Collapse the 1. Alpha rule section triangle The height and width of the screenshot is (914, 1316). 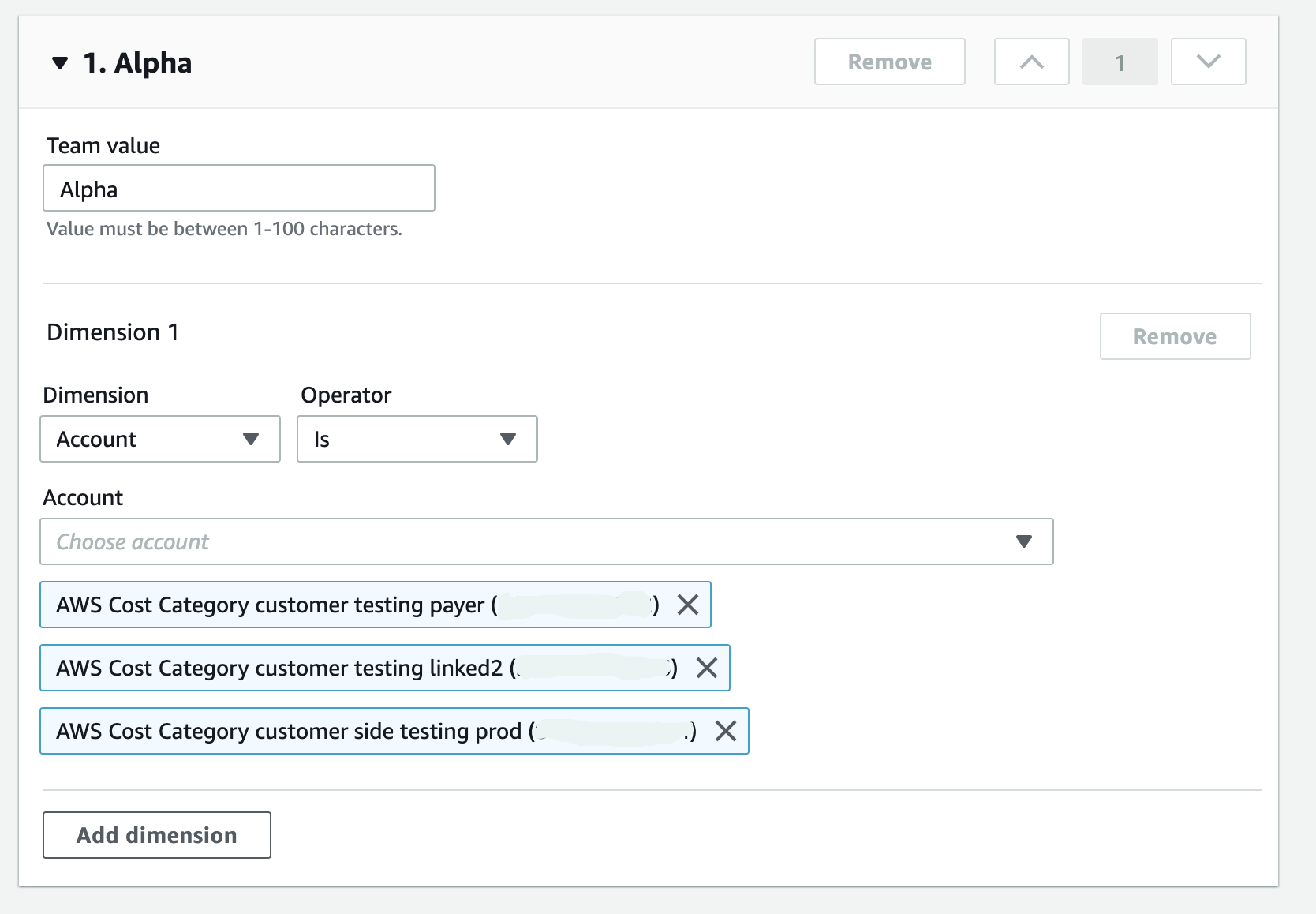pyautogui.click(x=59, y=63)
